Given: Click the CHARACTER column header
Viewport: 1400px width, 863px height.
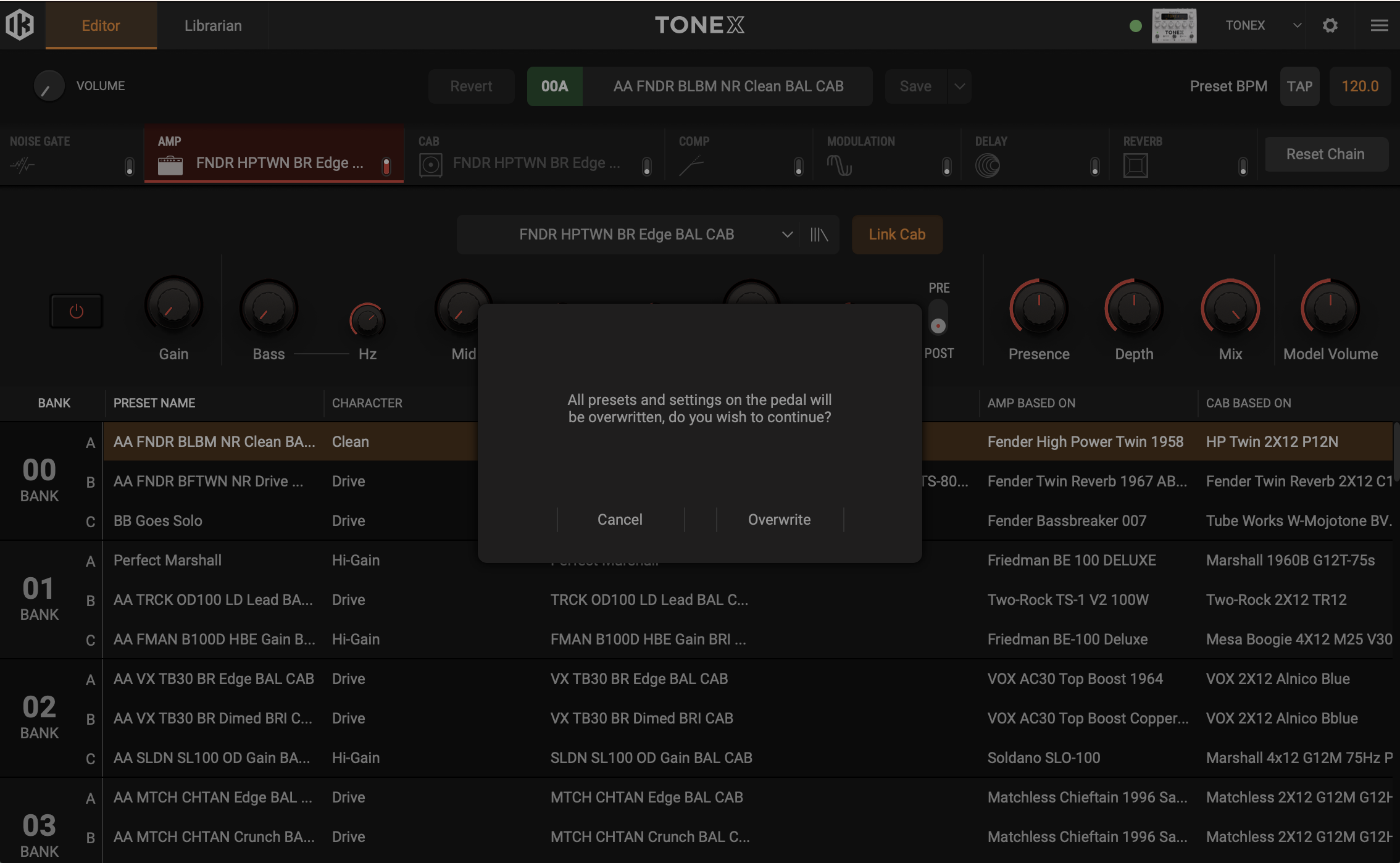Looking at the screenshot, I should point(367,403).
